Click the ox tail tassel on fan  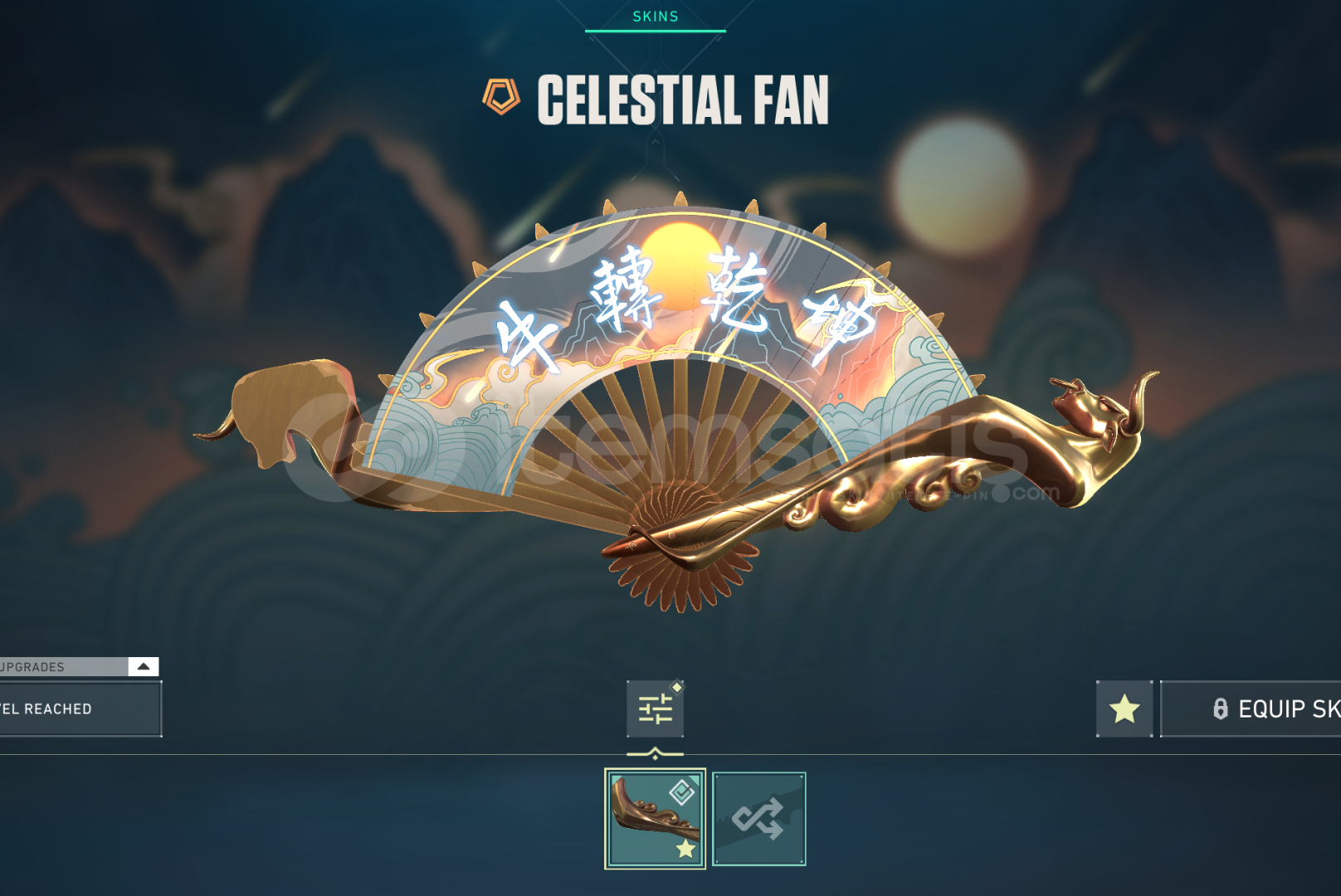point(216,429)
